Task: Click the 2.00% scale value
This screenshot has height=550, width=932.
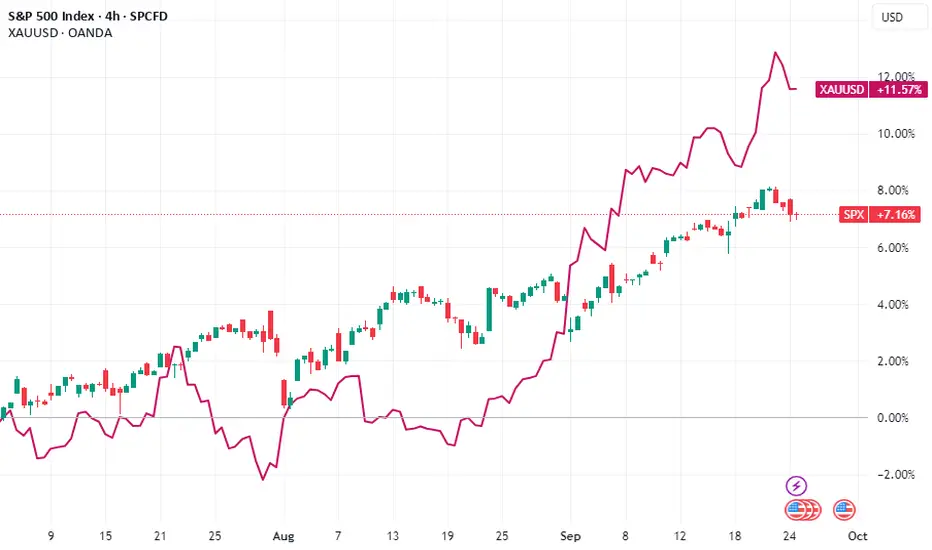Action: 893,361
